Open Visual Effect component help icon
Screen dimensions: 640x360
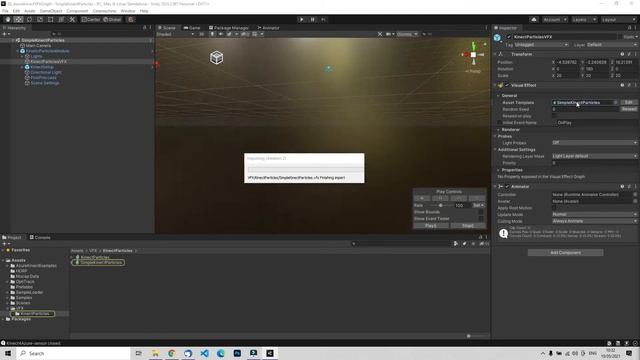622,85
